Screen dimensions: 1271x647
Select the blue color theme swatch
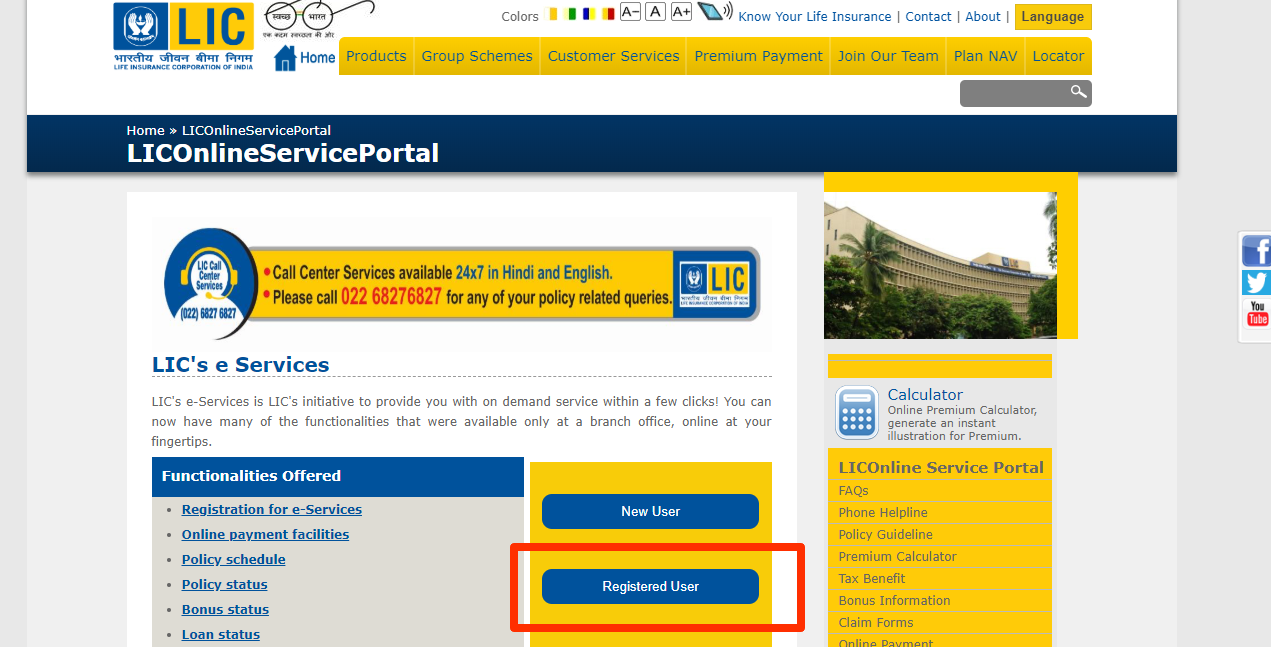pos(589,15)
